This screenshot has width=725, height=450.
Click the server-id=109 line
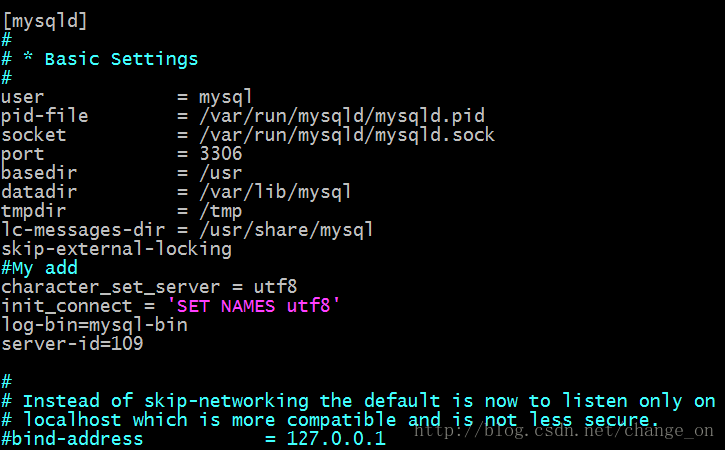(73, 344)
